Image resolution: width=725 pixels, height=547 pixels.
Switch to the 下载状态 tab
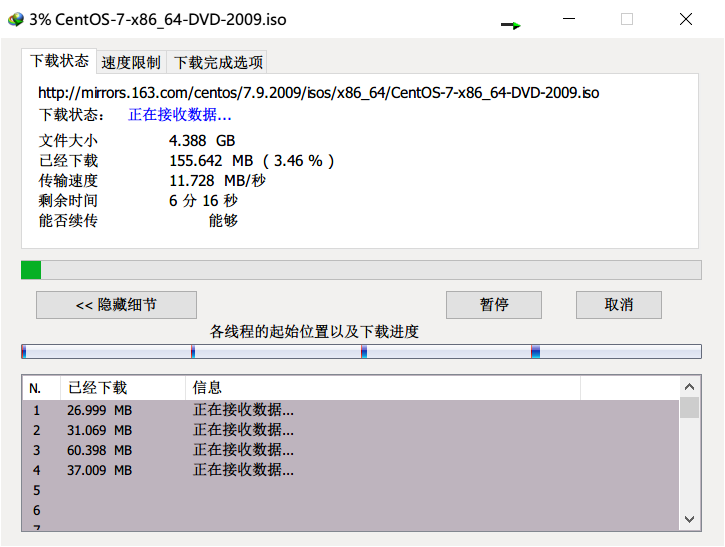[59, 61]
